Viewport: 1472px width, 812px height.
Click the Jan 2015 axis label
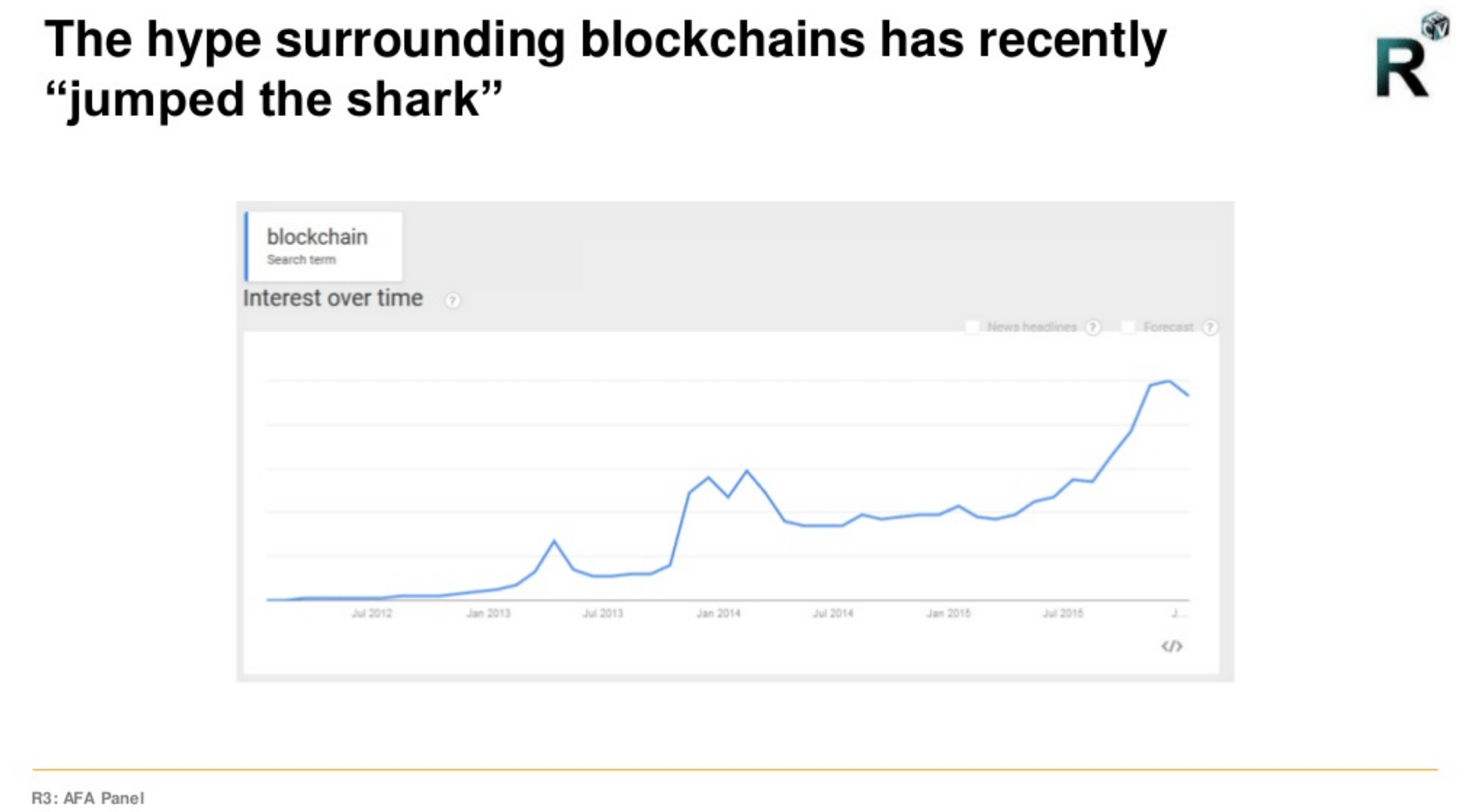948,613
